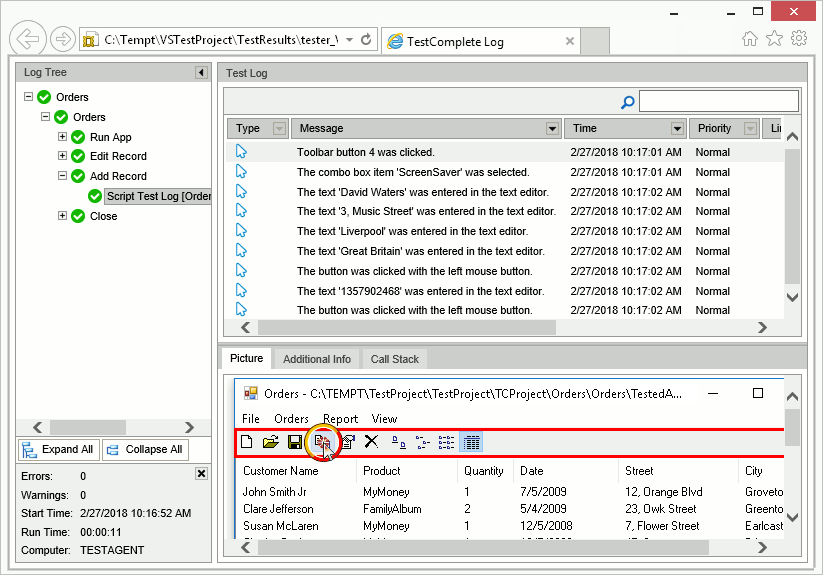Expand the Close tree node
This screenshot has width=823, height=575.
coord(63,215)
